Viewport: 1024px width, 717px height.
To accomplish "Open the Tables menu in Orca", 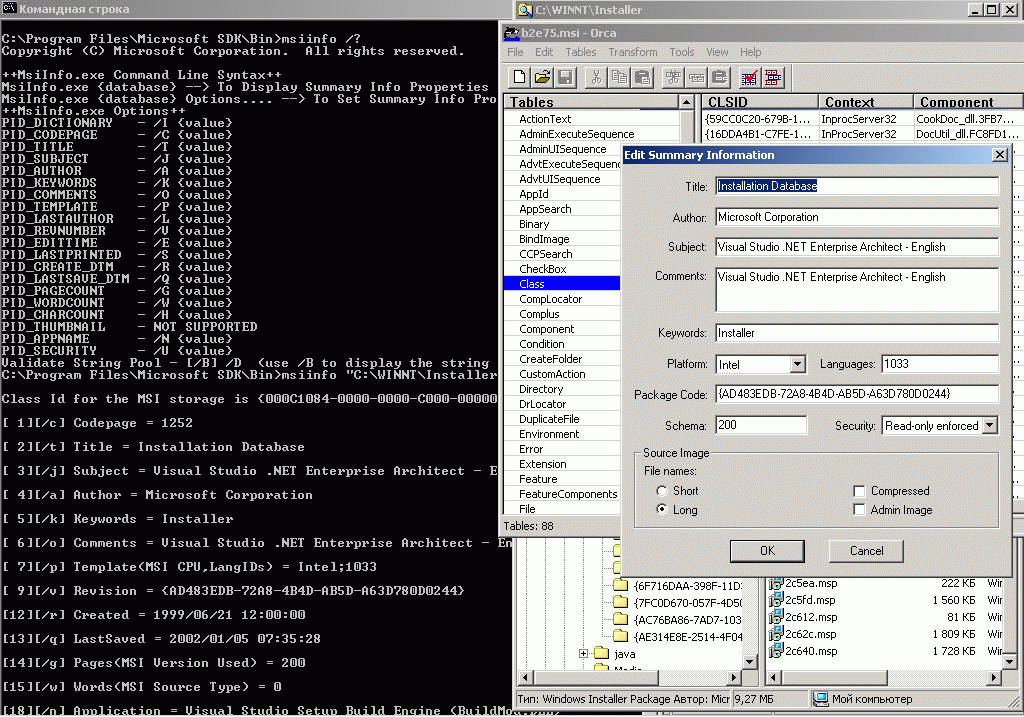I will point(581,52).
